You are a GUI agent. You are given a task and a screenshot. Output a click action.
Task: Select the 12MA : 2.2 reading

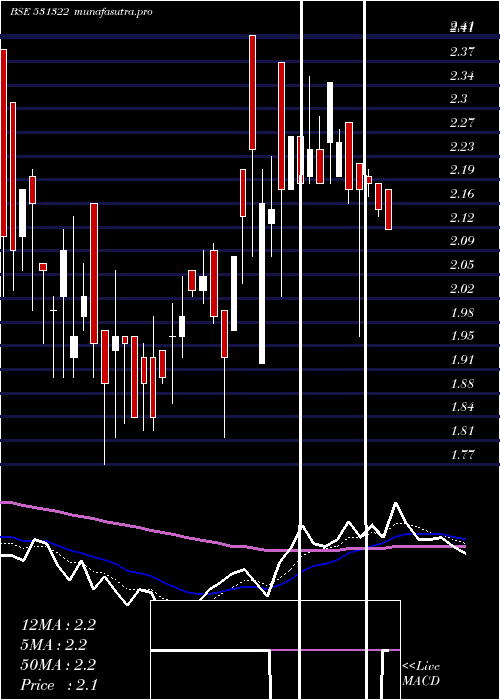[x=58, y=625]
